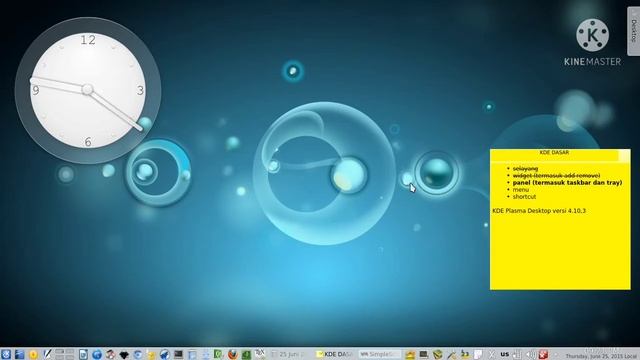Open the TeX editor icon in the panel

coord(260,353)
